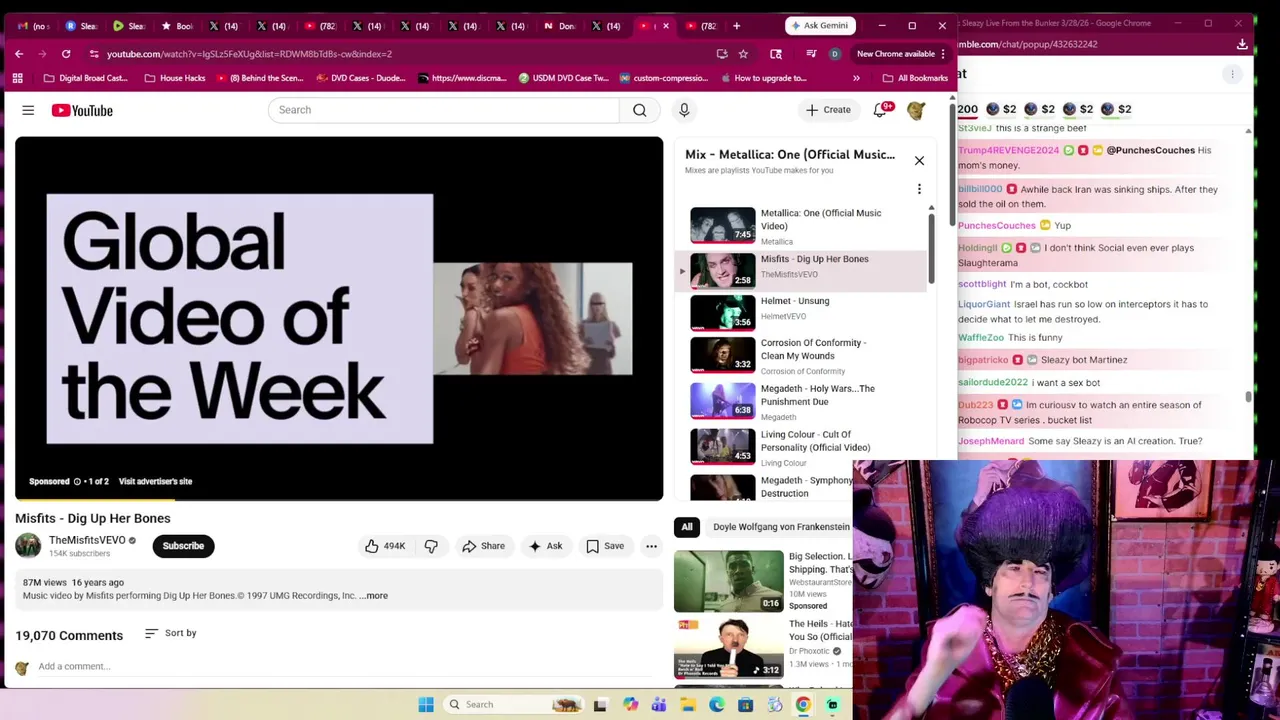Open the Ask AI button under the video
This screenshot has width=1280, height=720.
point(545,546)
